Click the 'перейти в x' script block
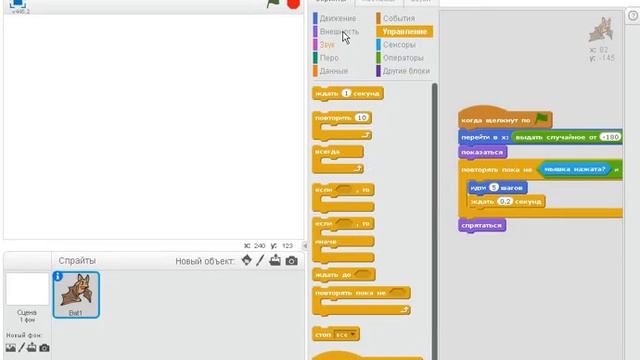Screen dimensions: 640x360 click(484, 138)
